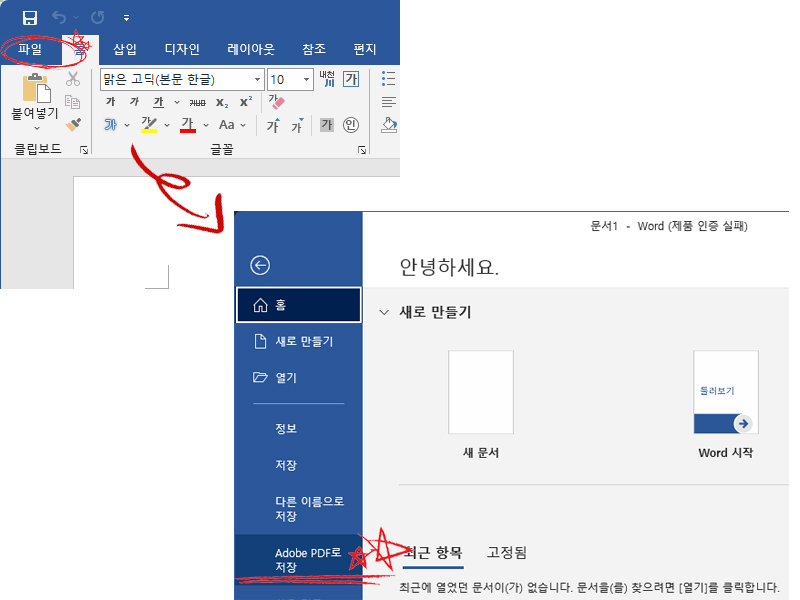Select the Format Painter brush icon
Viewport: 800px width, 600px height.
[73, 124]
